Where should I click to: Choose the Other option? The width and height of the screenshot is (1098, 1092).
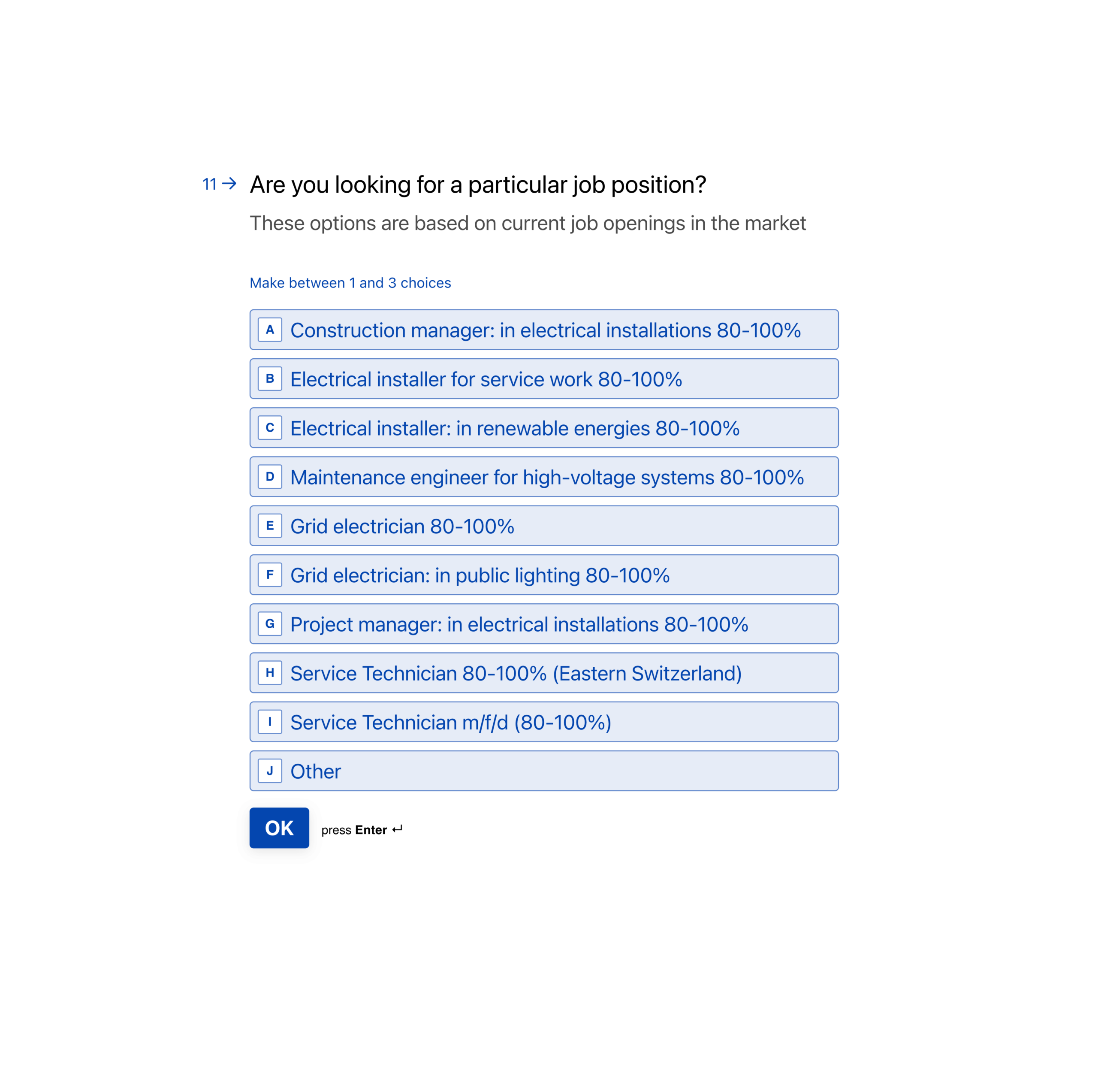click(544, 771)
